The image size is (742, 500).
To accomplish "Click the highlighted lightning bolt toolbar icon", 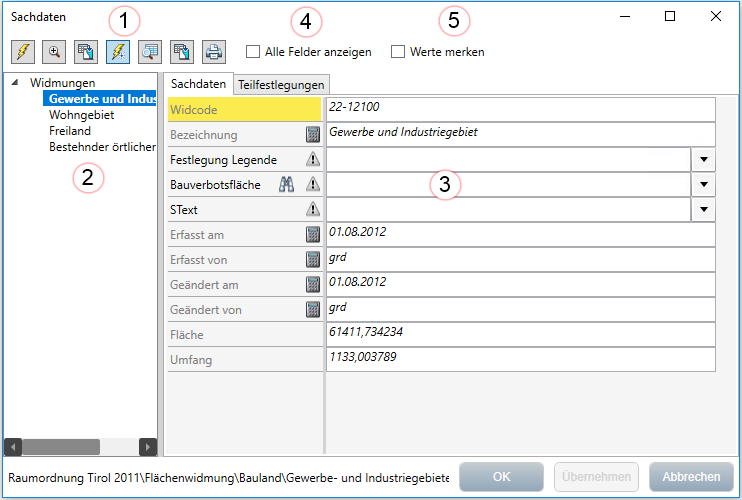I will click(x=118, y=52).
